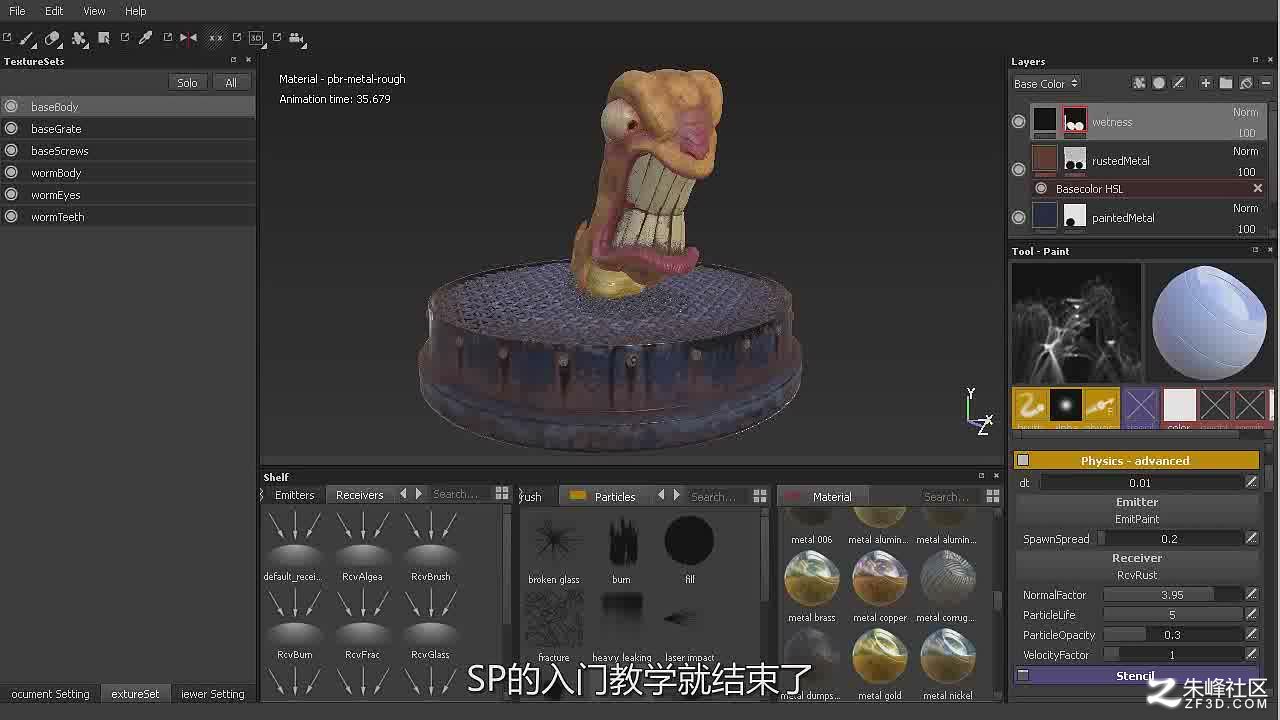Switch to the Emitters shelf tab

[x=294, y=495]
